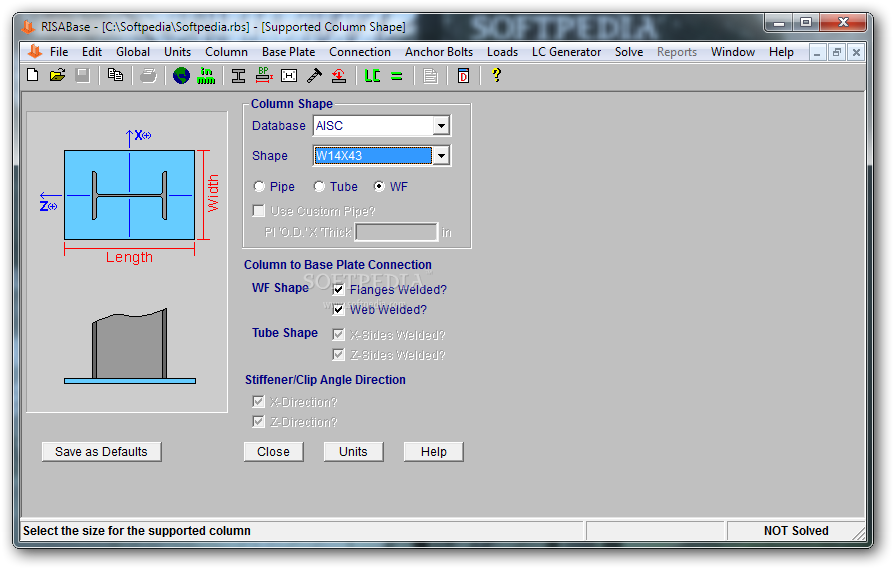Click the red D detail report icon
The width and height of the screenshot is (894, 569).
464,75
